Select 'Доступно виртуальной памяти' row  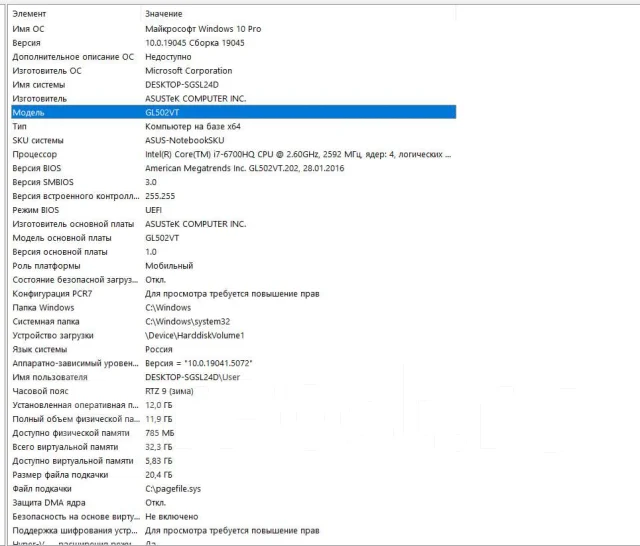233,461
